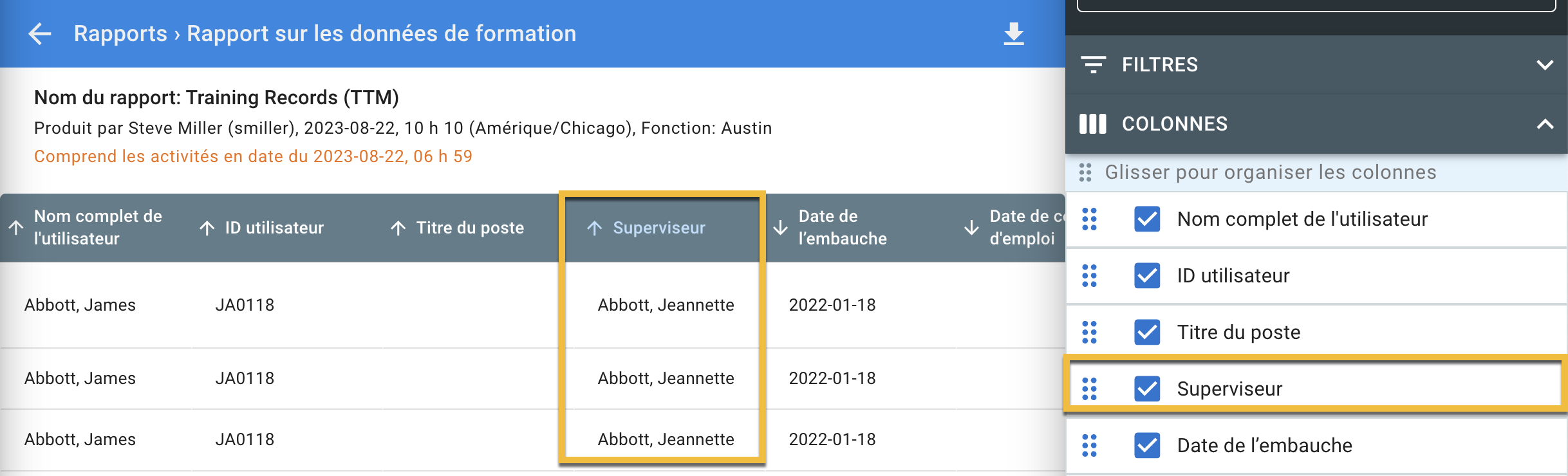This screenshot has height=476, width=1568.
Task: Grab the drag handle for Titre du poste
Action: click(x=1089, y=332)
